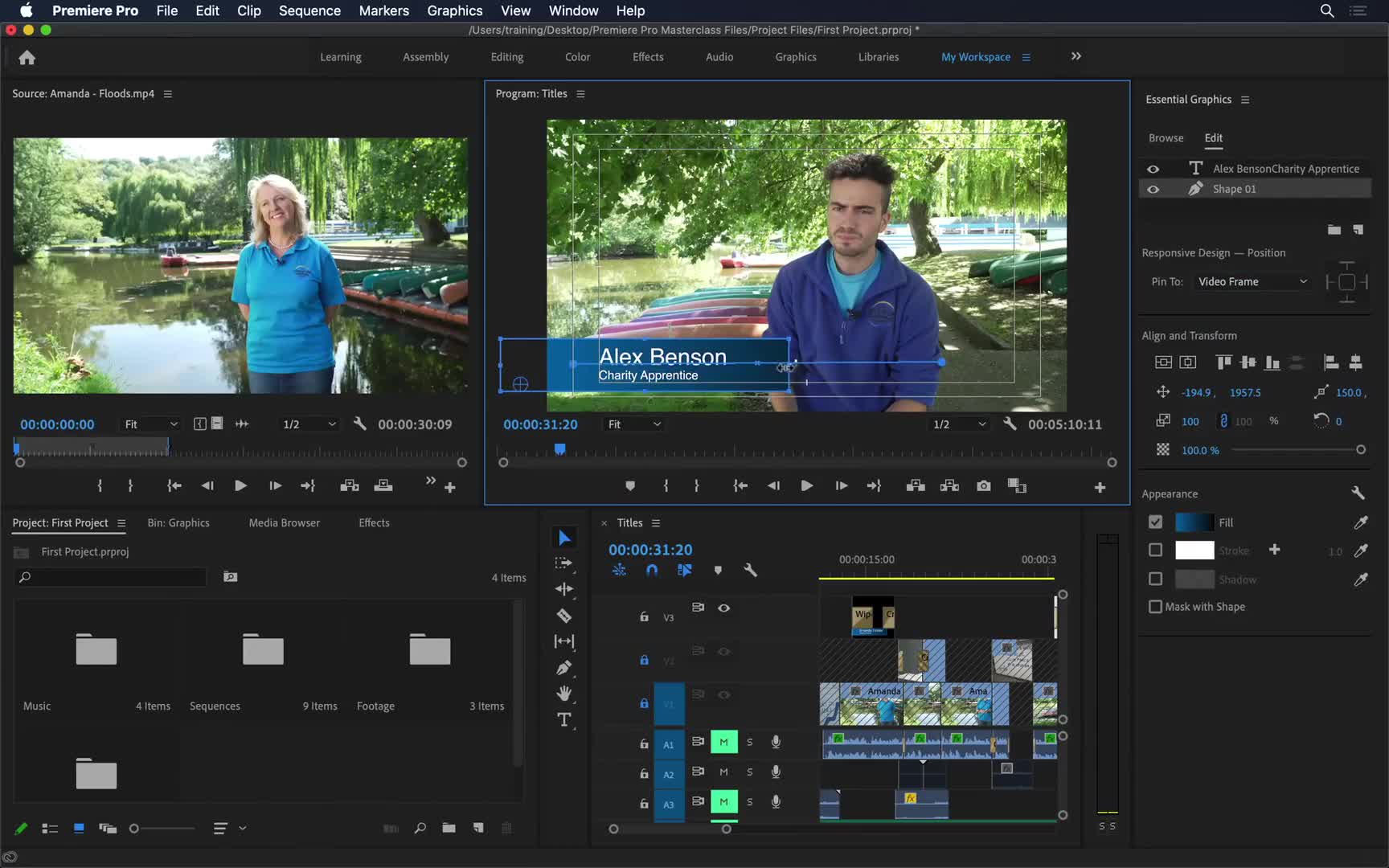Toggle Linked Selection in timeline
The height and width of the screenshot is (868, 1389).
click(685, 570)
